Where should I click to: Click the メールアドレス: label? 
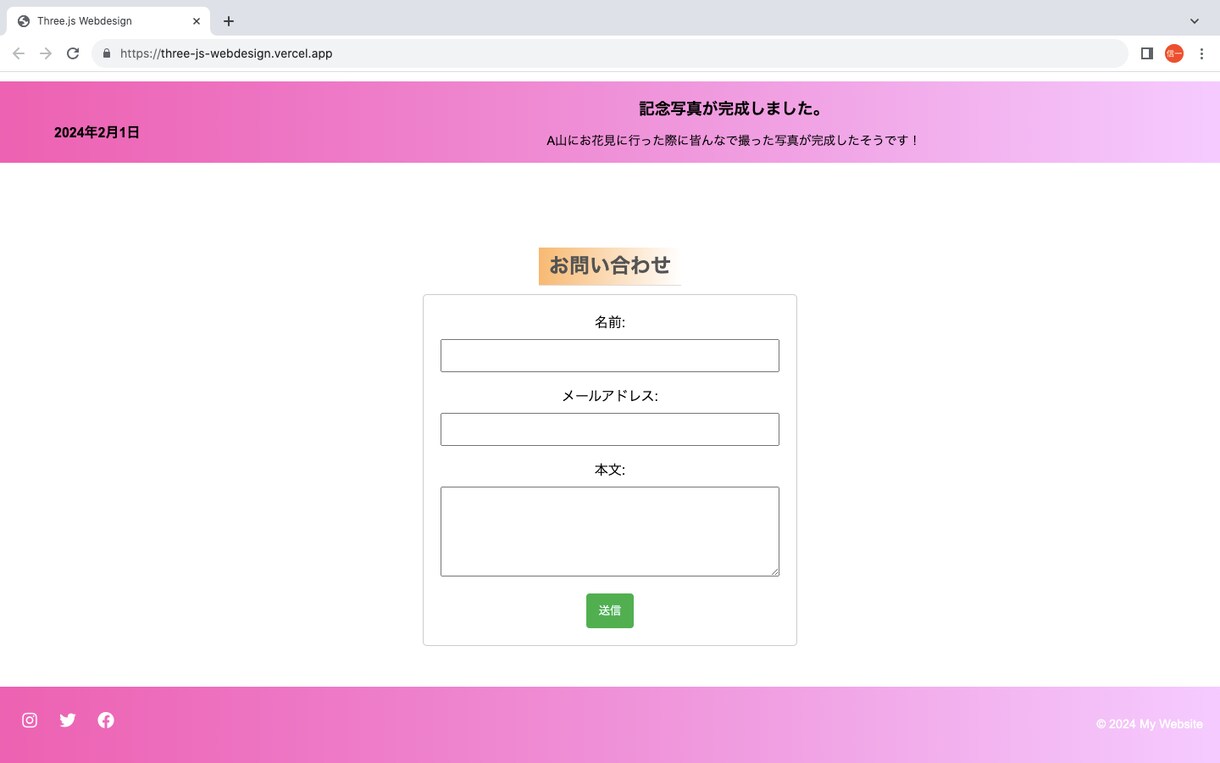point(610,396)
